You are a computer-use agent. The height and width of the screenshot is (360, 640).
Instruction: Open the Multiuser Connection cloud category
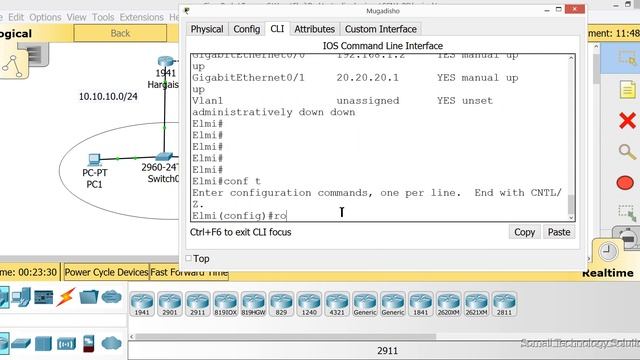pyautogui.click(x=111, y=297)
